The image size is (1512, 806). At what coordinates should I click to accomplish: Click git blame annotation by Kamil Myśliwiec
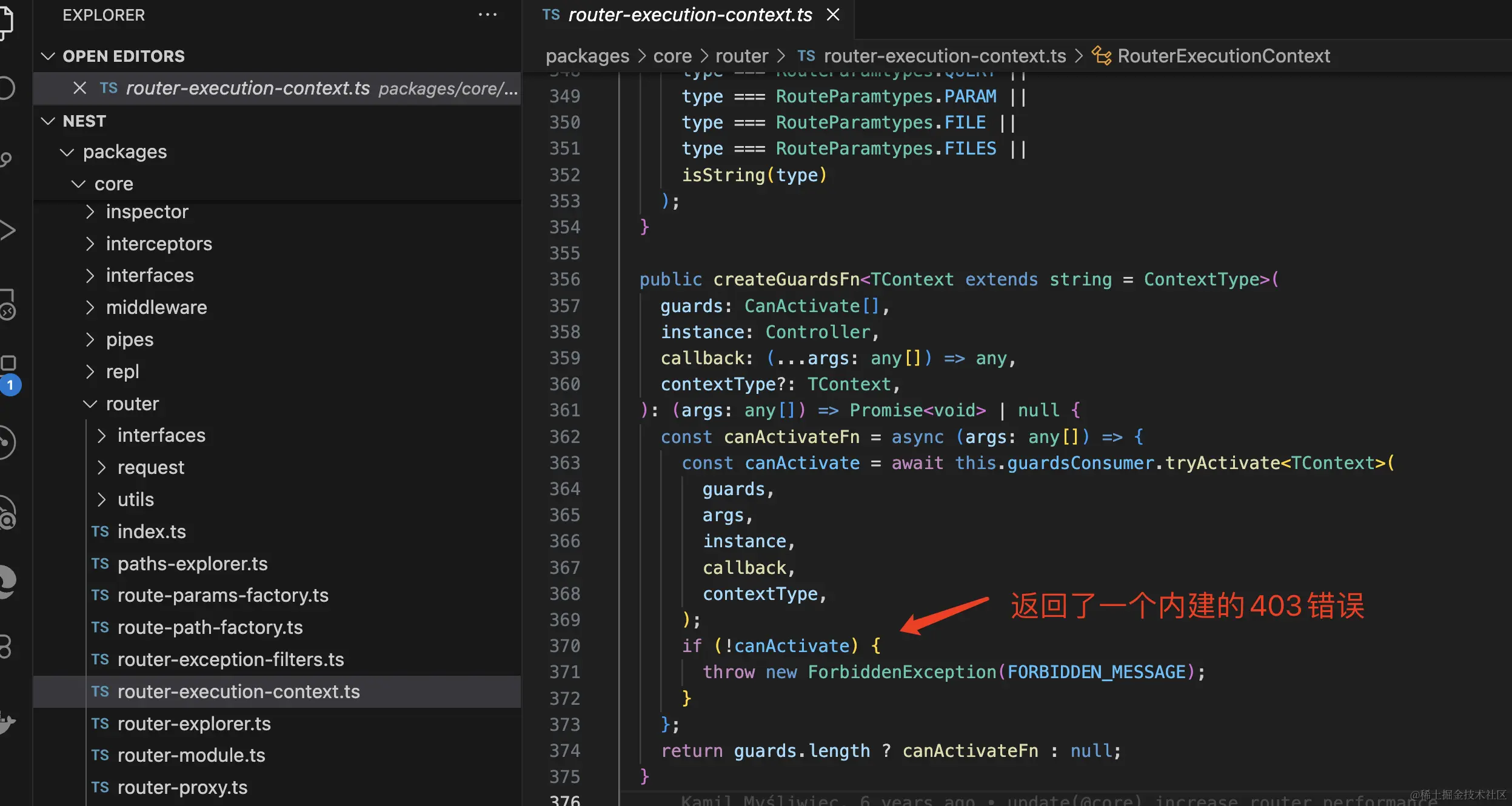click(x=1058, y=800)
